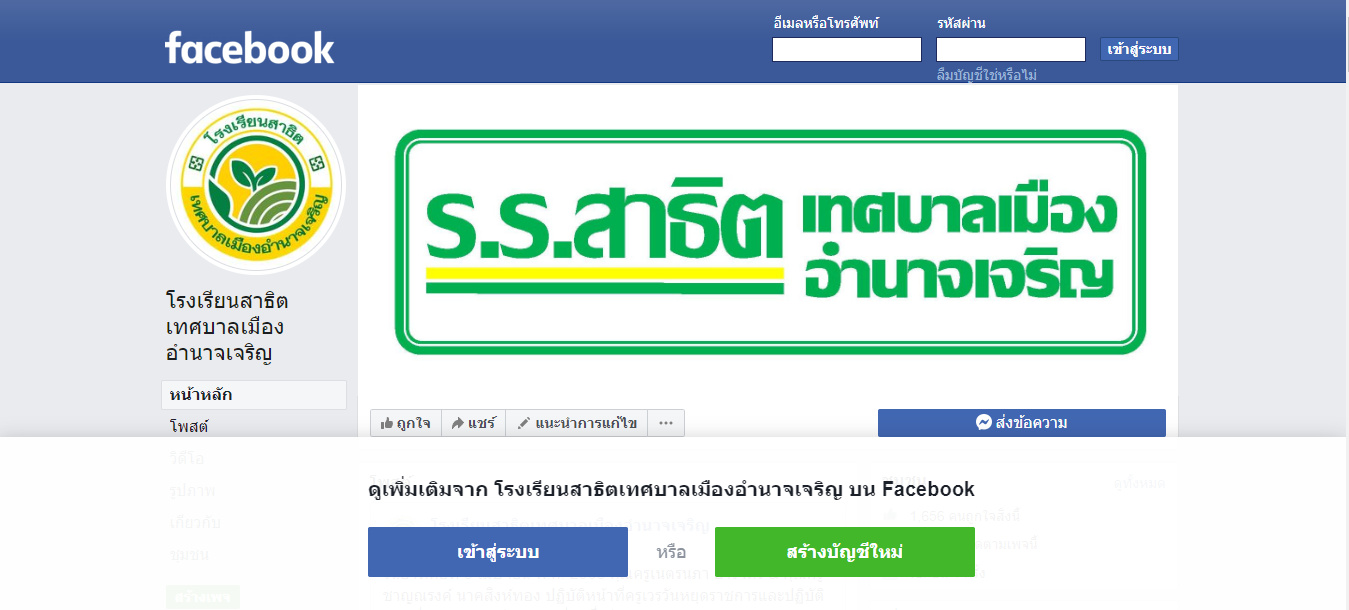Open the ลืมบัญชีใช่หรือไม่ link
The height and width of the screenshot is (610, 1349).
point(986,75)
